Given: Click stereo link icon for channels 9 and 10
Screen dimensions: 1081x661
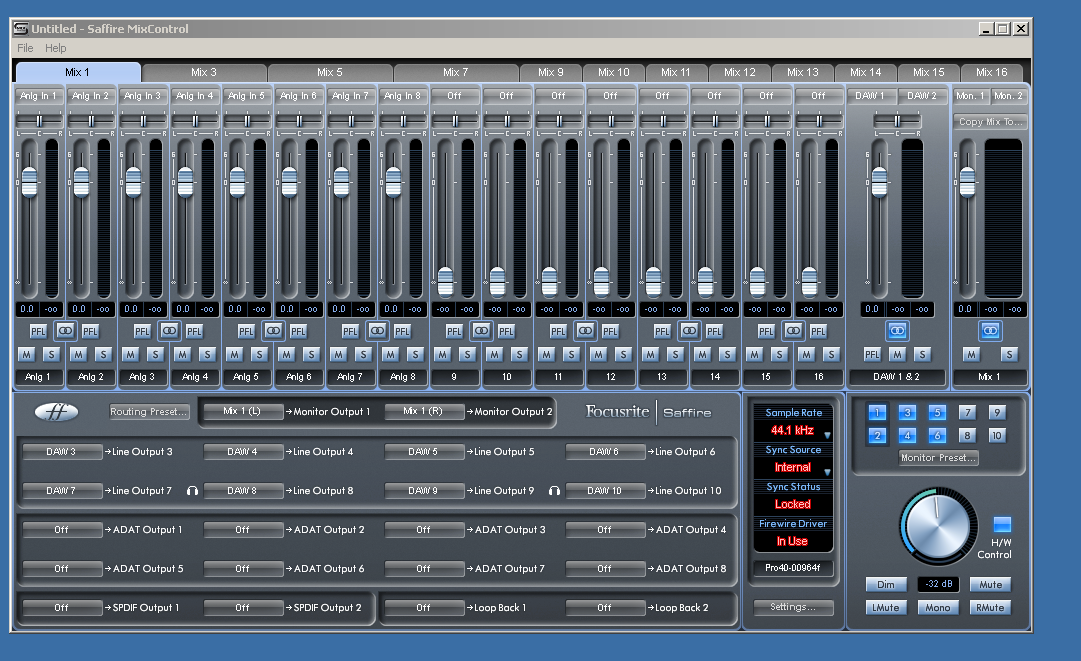Looking at the screenshot, I should point(481,330).
